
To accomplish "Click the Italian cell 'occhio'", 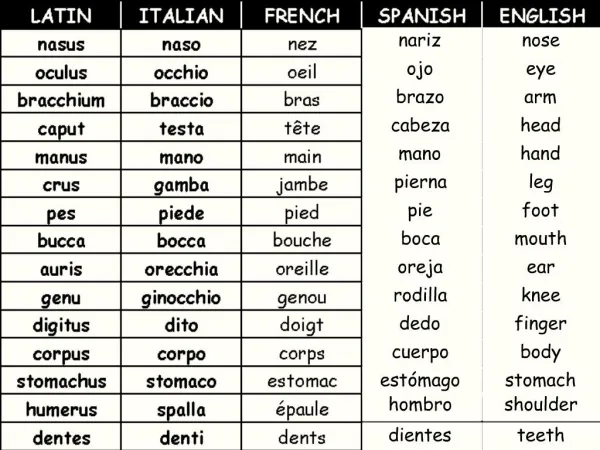I will (x=181, y=72).
